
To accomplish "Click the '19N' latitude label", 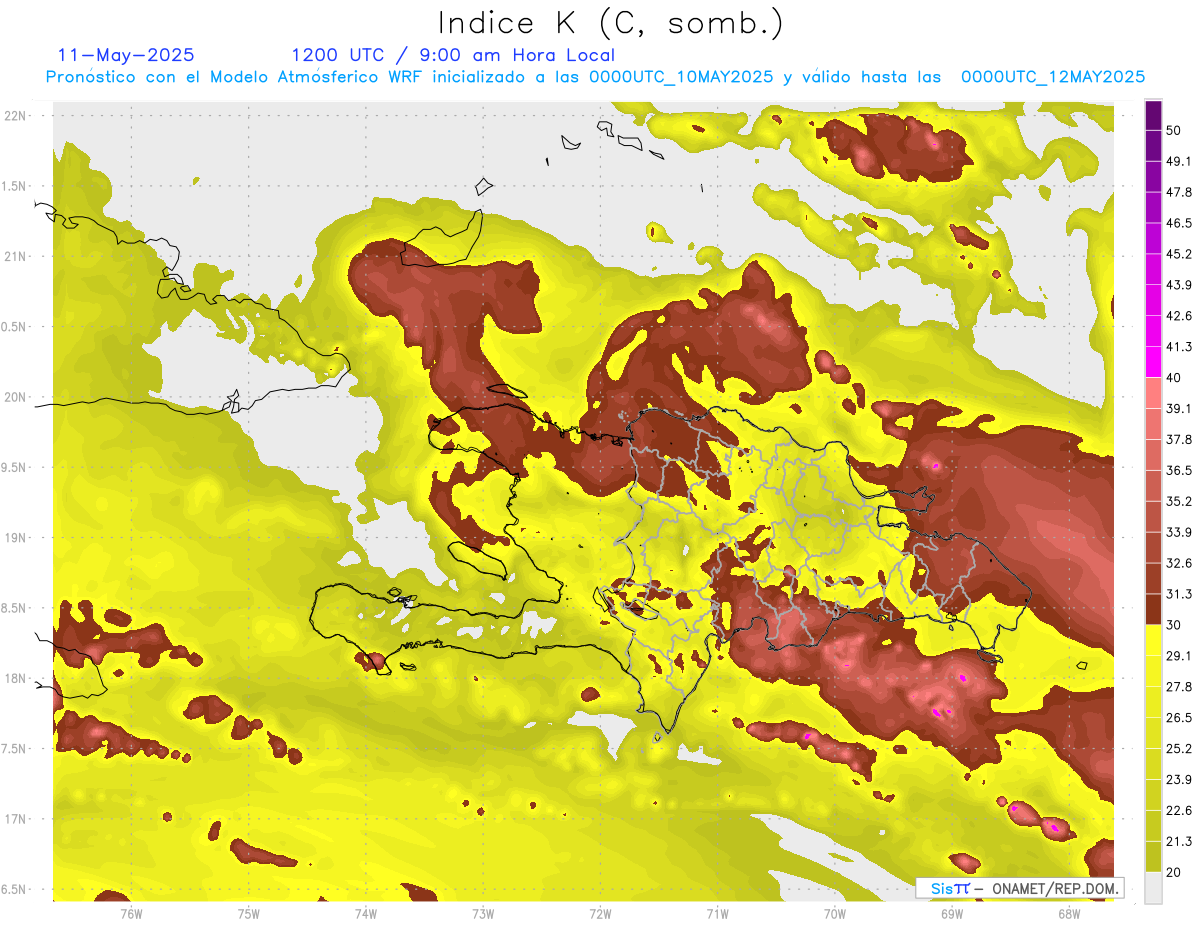I will coord(15,538).
